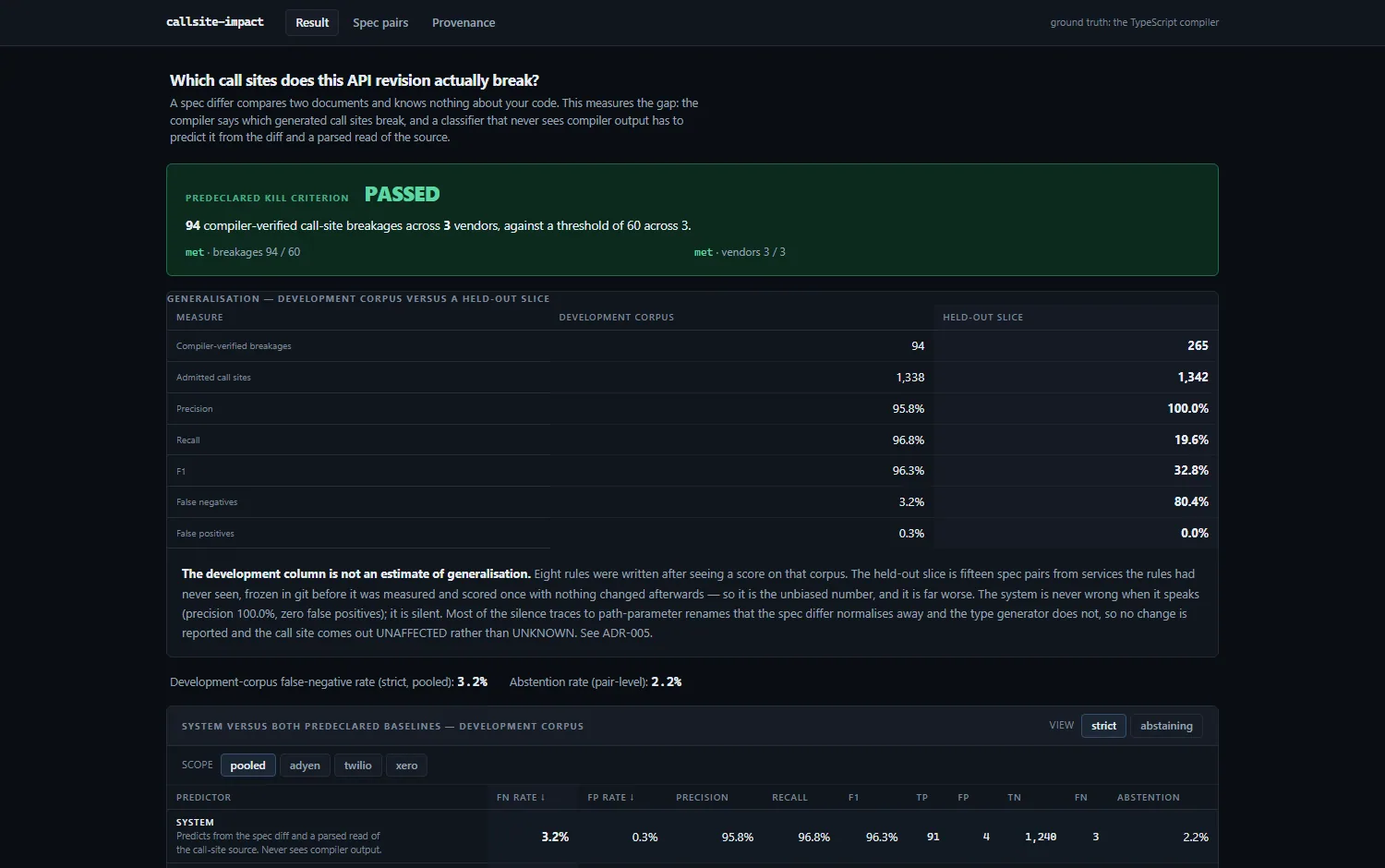Click the held-out false positives value 0.0%
This screenshot has width=1385, height=868.
coord(1195,533)
